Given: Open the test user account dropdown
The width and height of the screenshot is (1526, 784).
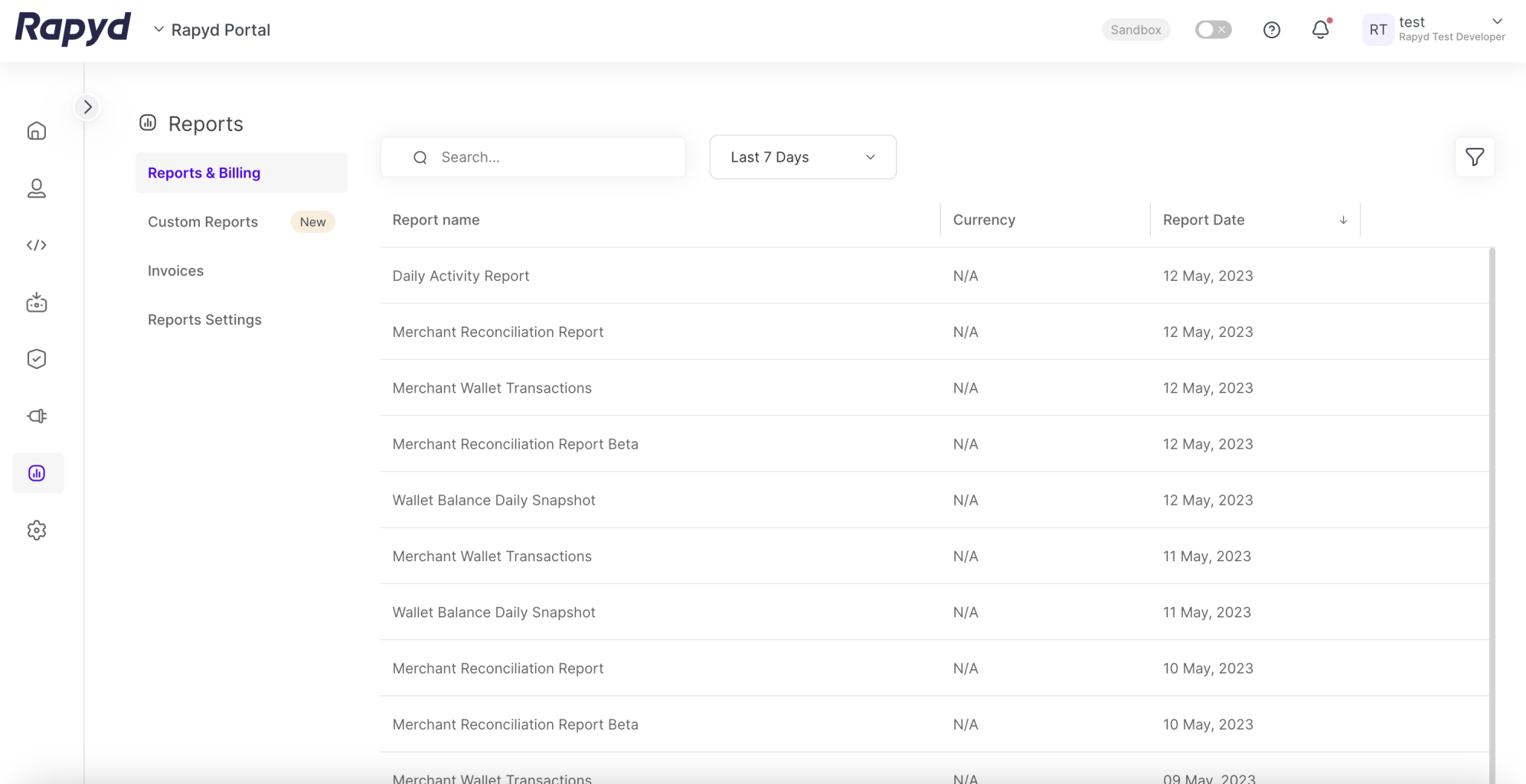Looking at the screenshot, I should coord(1496,22).
